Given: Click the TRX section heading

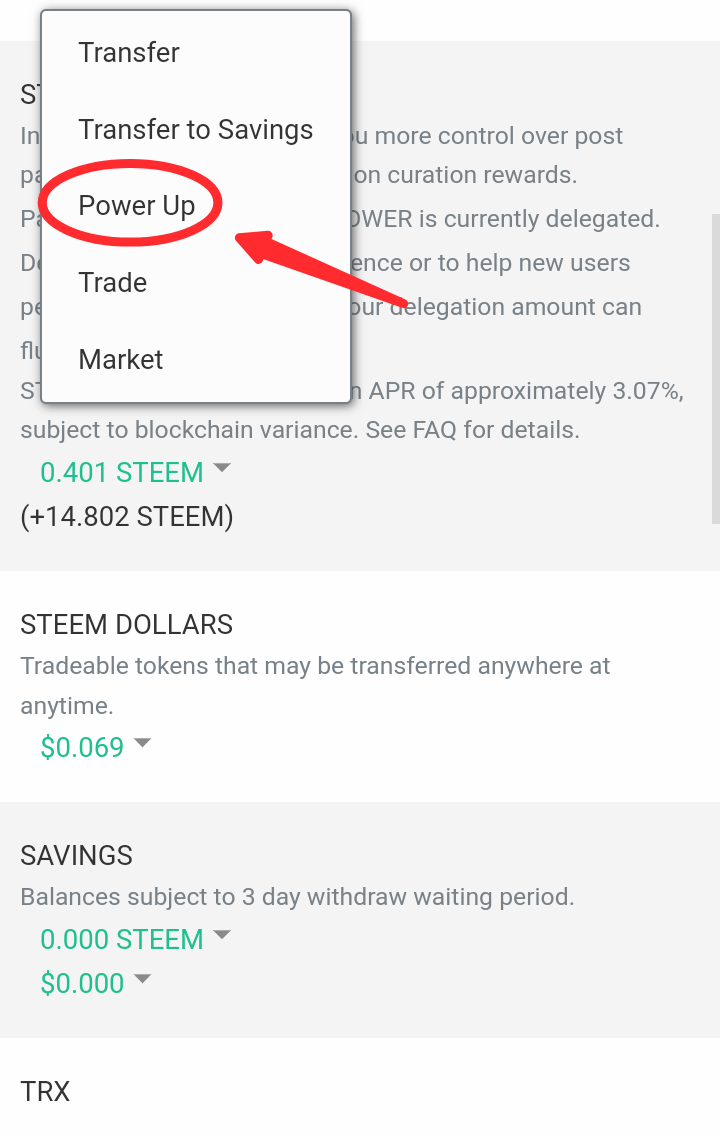Looking at the screenshot, I should (x=45, y=1092).
